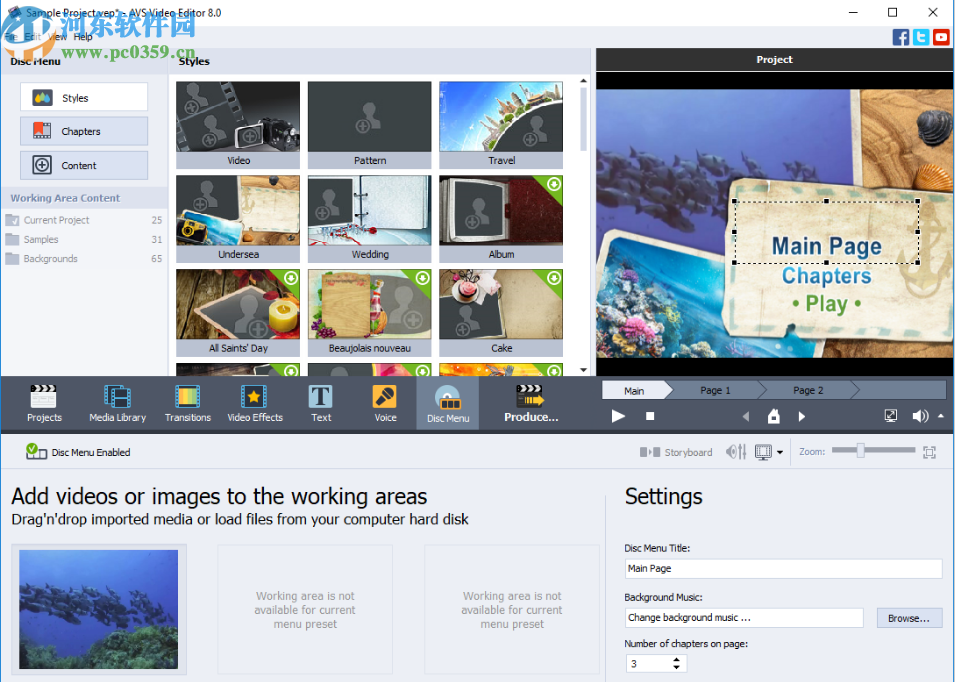
Task: Click the Disc Menu Title text field
Action: 783,568
